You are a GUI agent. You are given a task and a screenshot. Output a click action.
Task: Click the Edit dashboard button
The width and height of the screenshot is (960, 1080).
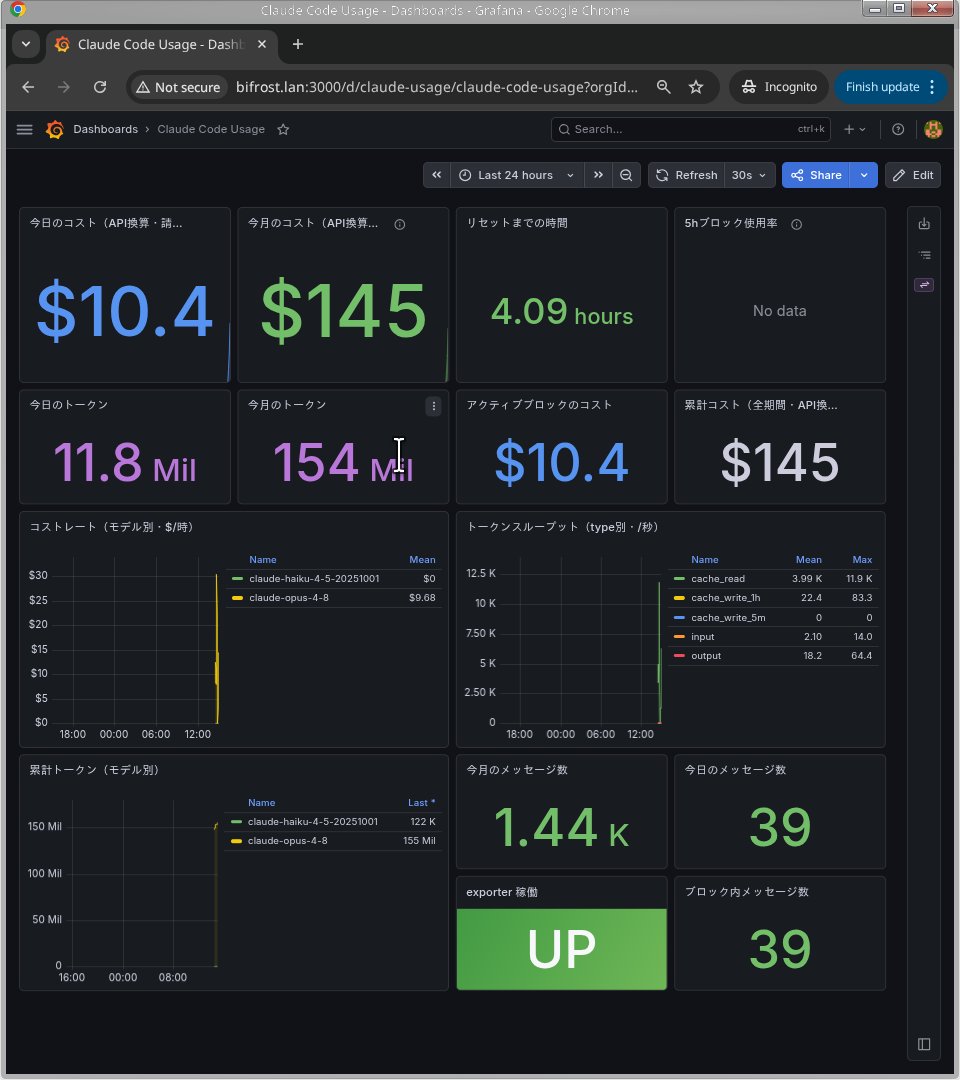pos(913,175)
